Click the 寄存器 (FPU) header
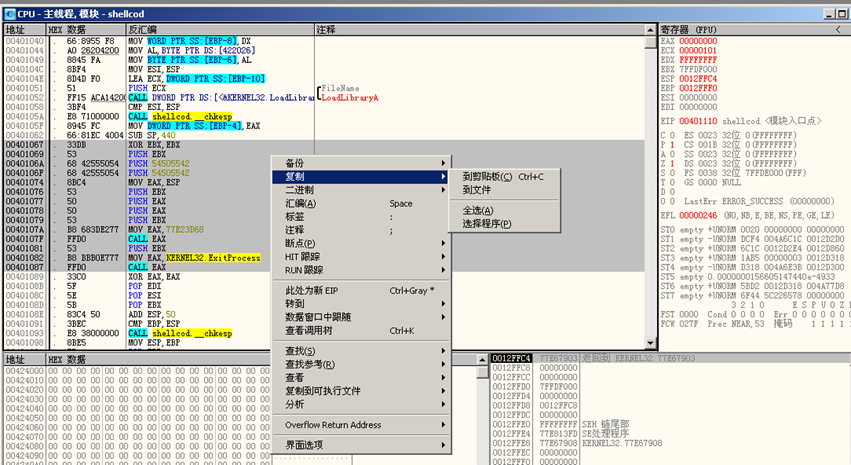The height and width of the screenshot is (465, 851). (688, 30)
